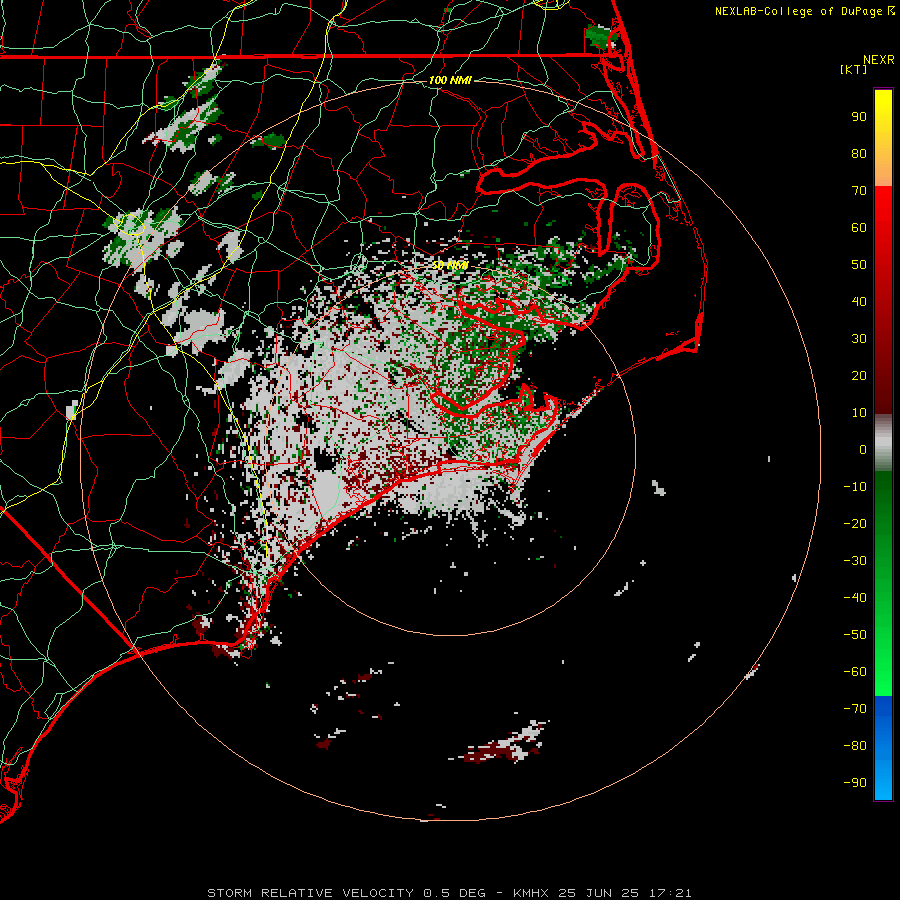
Task: Click the -70 value on velocity scale
Action: pyautogui.click(x=855, y=709)
